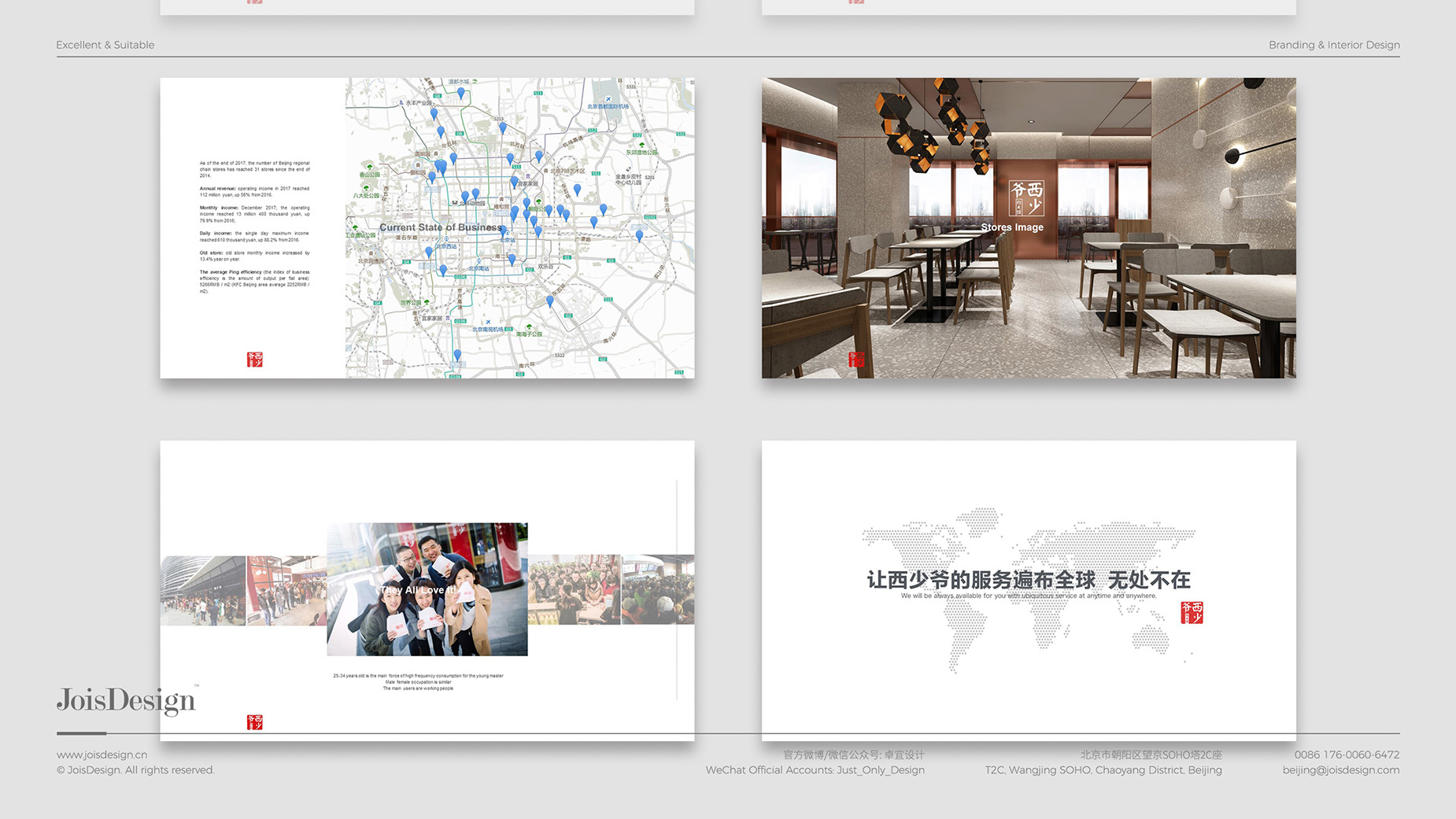This screenshot has width=1456, height=819.
Task: Click the 'Stores Image' caption
Action: (x=1012, y=227)
